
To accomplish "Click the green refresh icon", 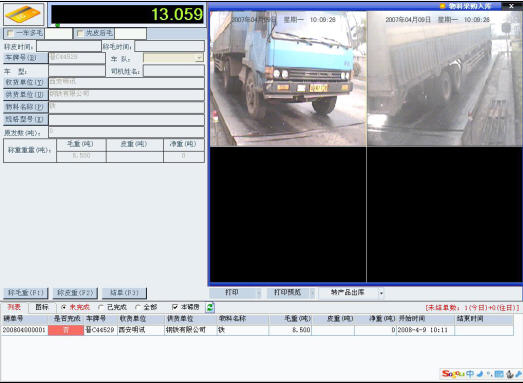I will (x=210, y=307).
